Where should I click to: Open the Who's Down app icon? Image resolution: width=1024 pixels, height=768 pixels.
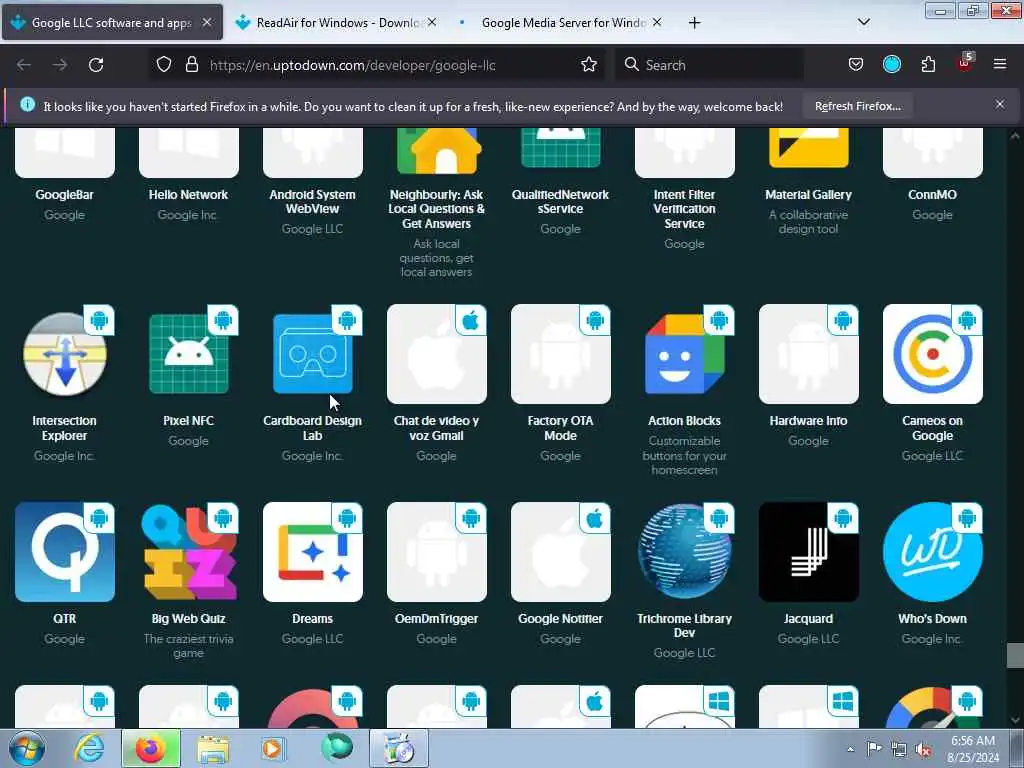933,552
